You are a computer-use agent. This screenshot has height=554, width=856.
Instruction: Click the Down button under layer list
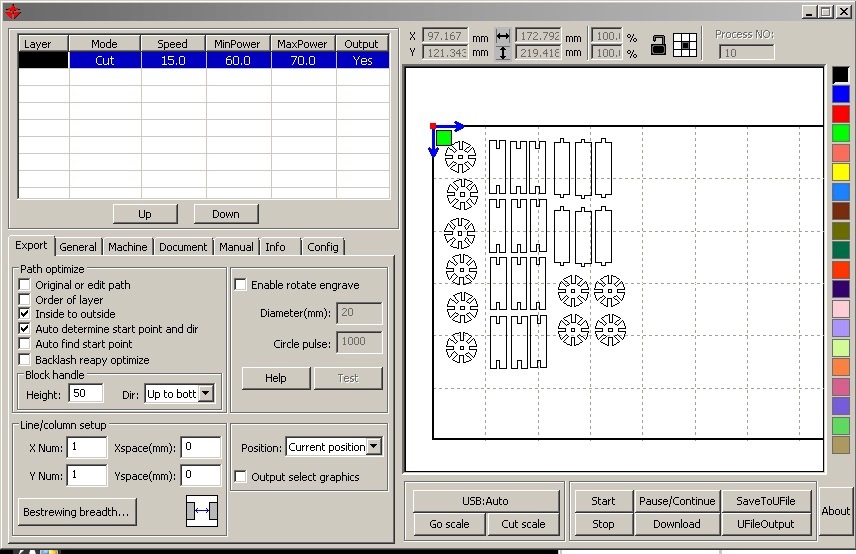tap(225, 214)
